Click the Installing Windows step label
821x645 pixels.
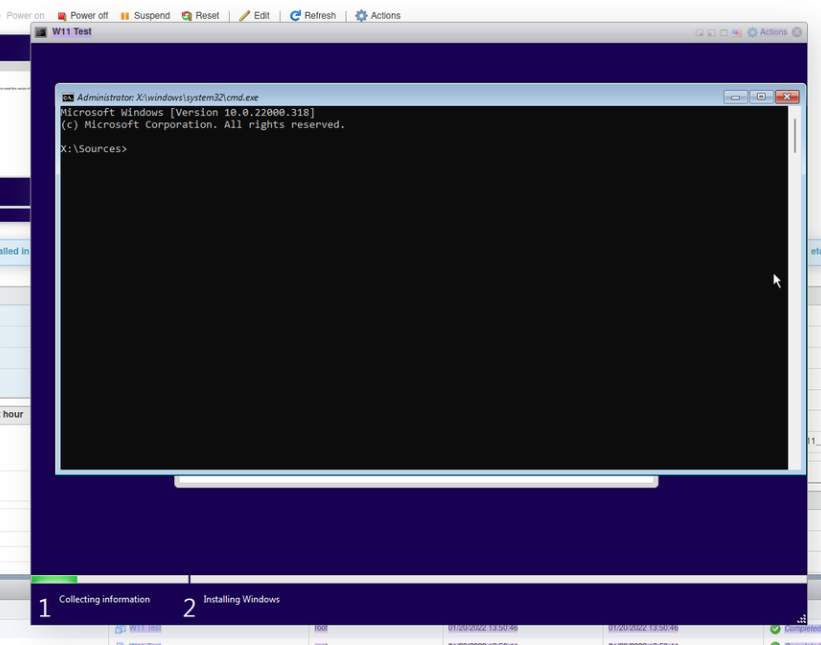241,599
